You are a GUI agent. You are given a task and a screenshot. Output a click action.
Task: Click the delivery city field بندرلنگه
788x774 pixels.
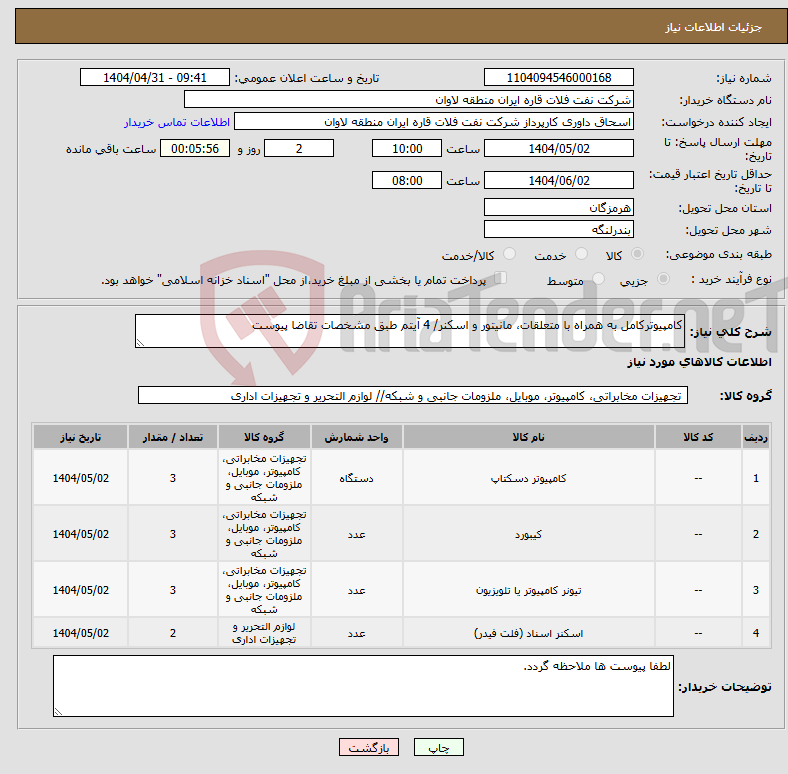click(558, 229)
